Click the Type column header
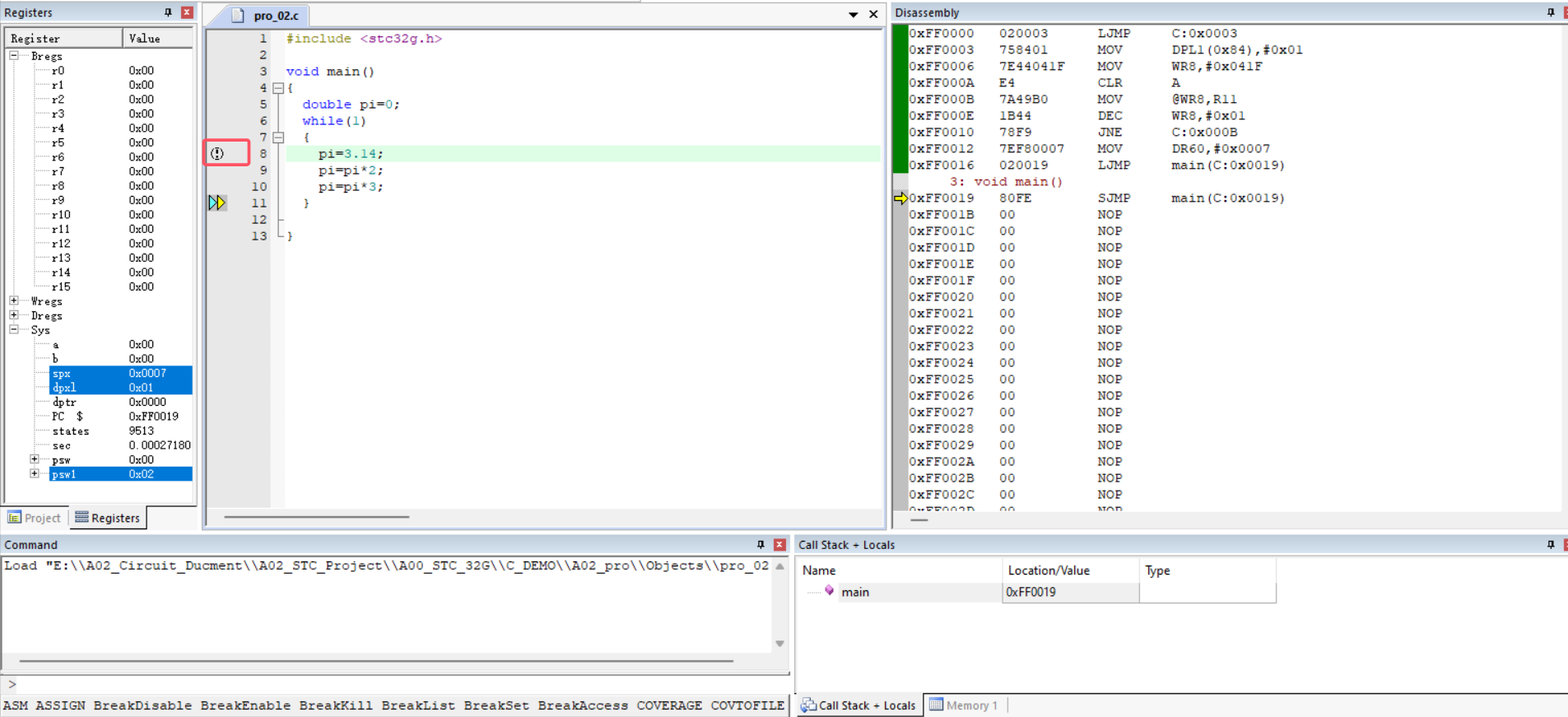 click(x=1207, y=570)
